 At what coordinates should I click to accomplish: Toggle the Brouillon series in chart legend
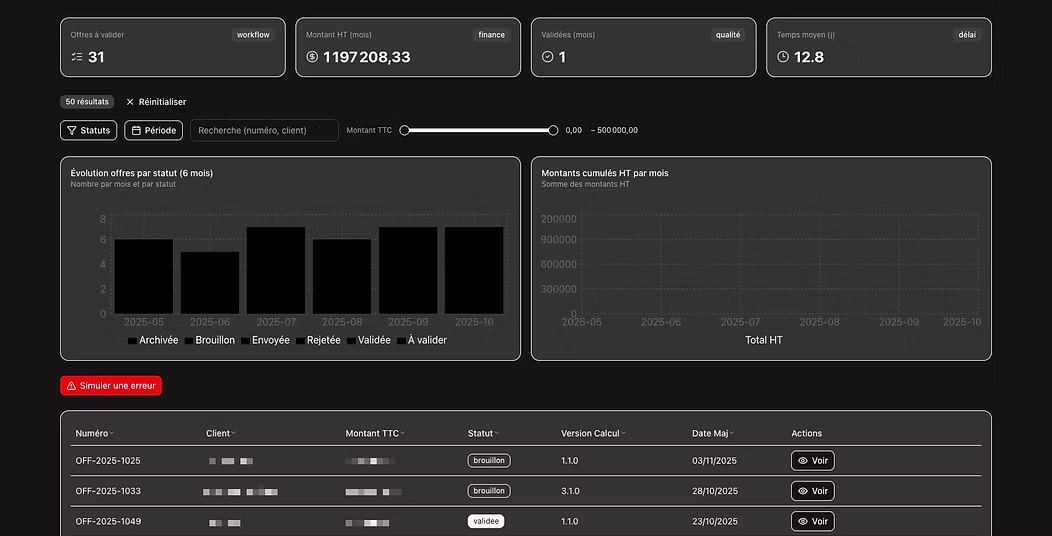pos(209,340)
